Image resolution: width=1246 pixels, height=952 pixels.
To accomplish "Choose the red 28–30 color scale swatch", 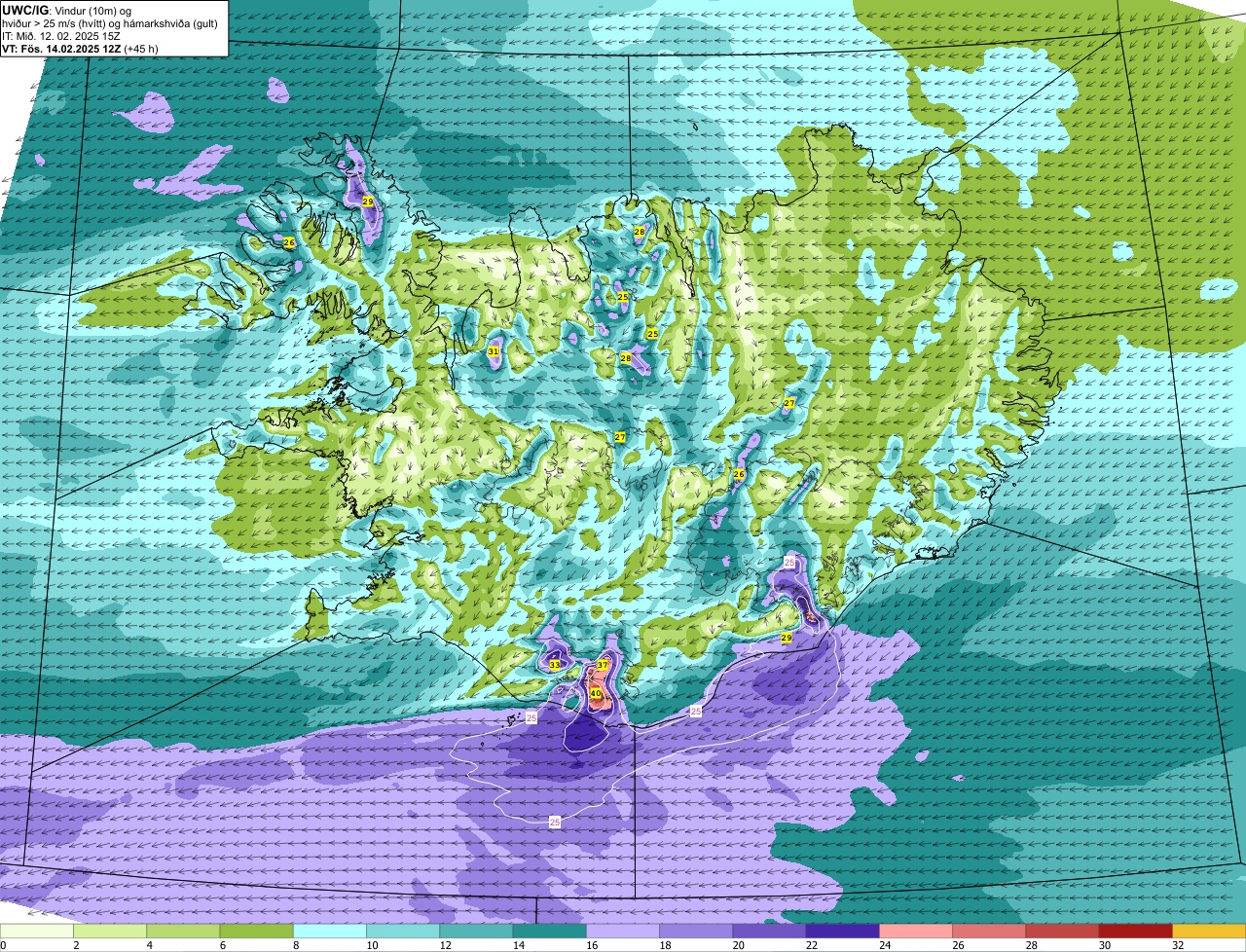I will point(1062,932).
